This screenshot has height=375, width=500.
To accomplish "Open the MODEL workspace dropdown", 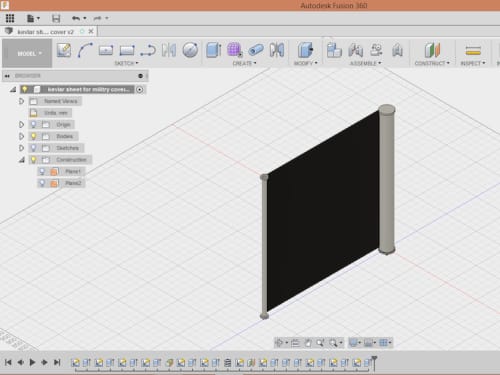I will [27, 53].
